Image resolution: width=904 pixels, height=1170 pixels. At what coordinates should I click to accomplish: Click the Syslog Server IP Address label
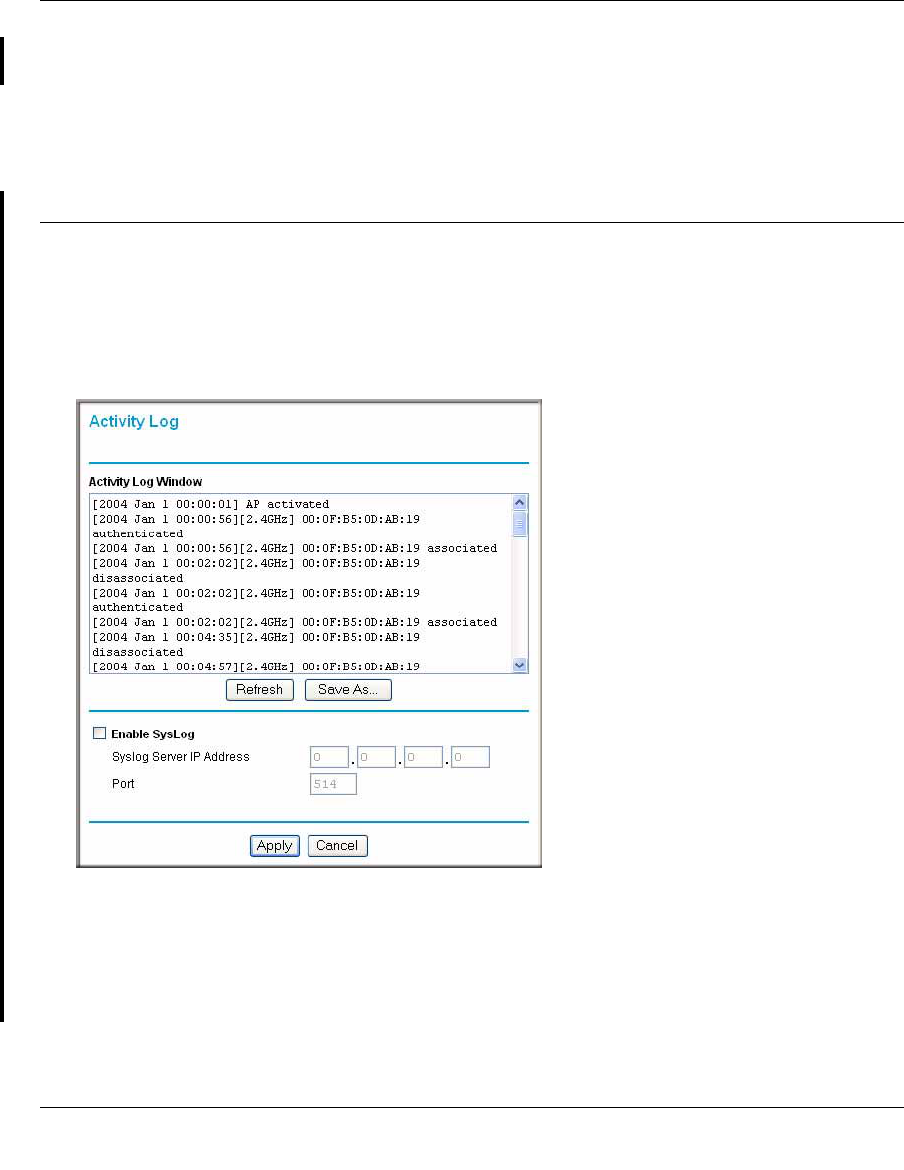pyautogui.click(x=181, y=757)
